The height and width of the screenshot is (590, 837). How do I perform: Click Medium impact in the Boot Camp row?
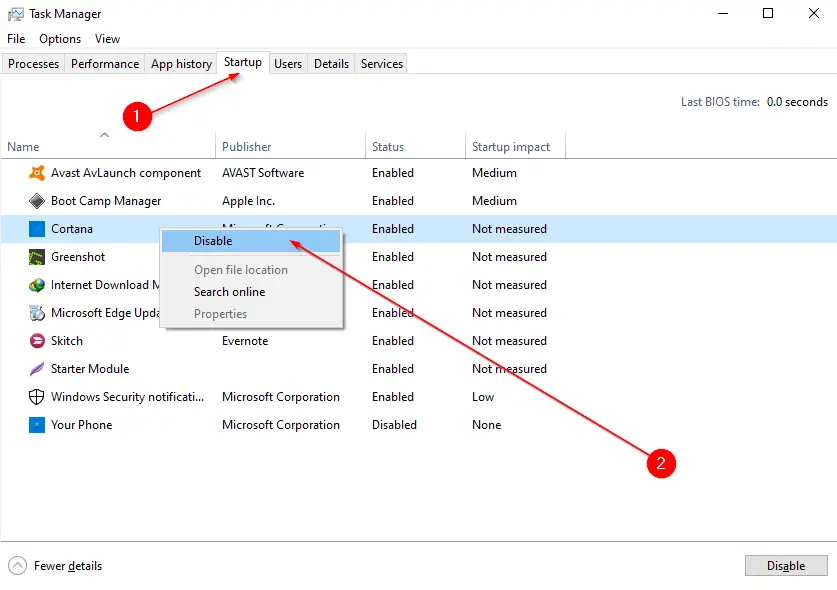pyautogui.click(x=494, y=201)
